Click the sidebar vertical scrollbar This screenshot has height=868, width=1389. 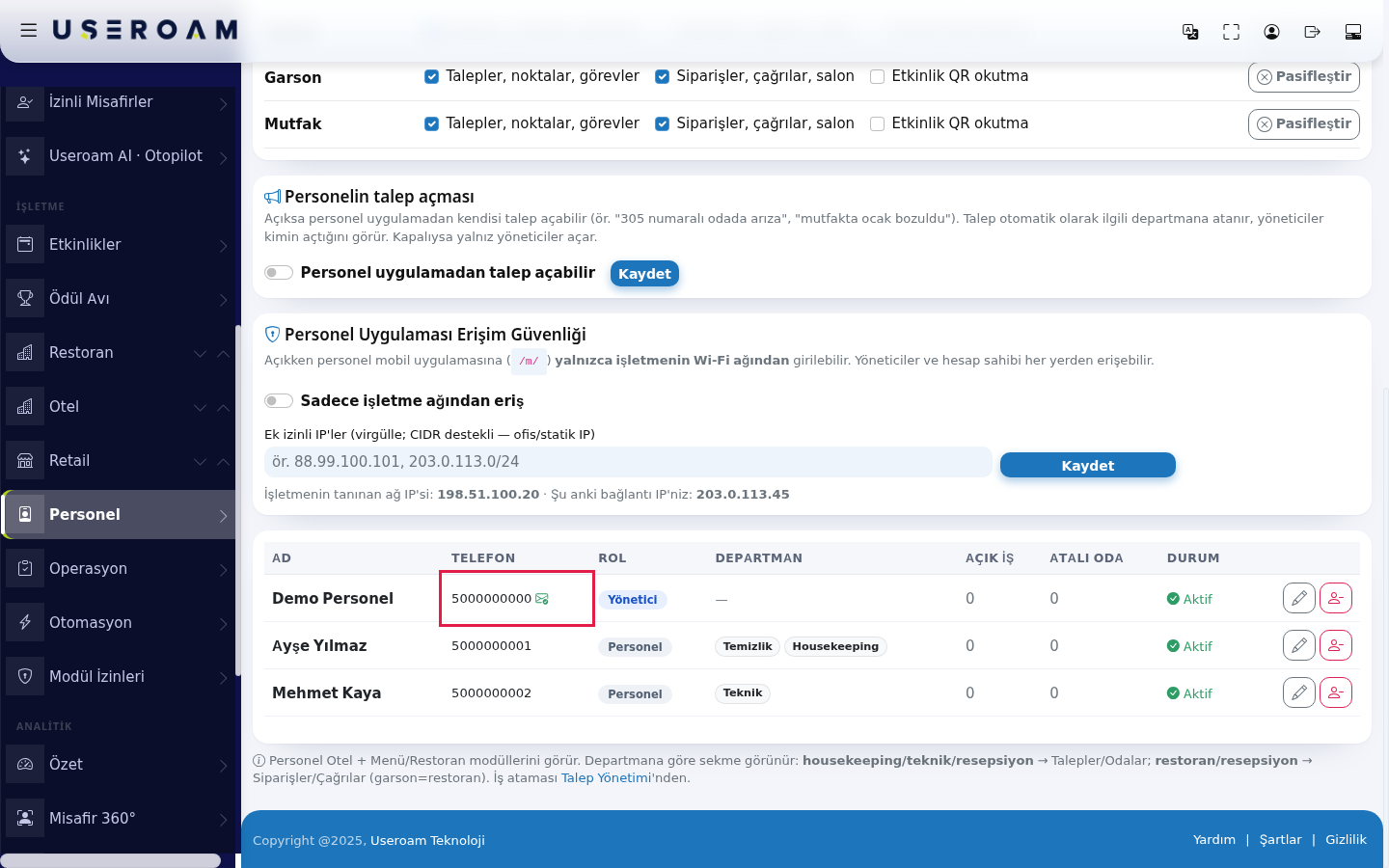237,501
